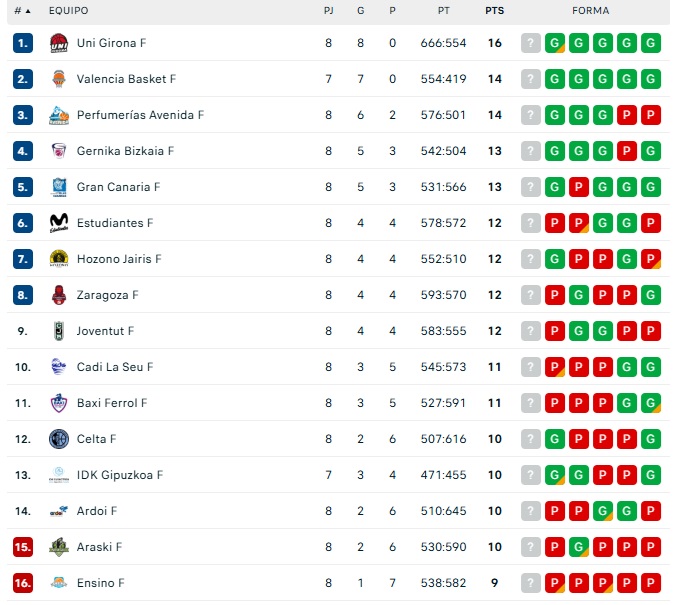The height and width of the screenshot is (605, 692).
Task: Click the Joventut F team logo
Action: click(58, 331)
